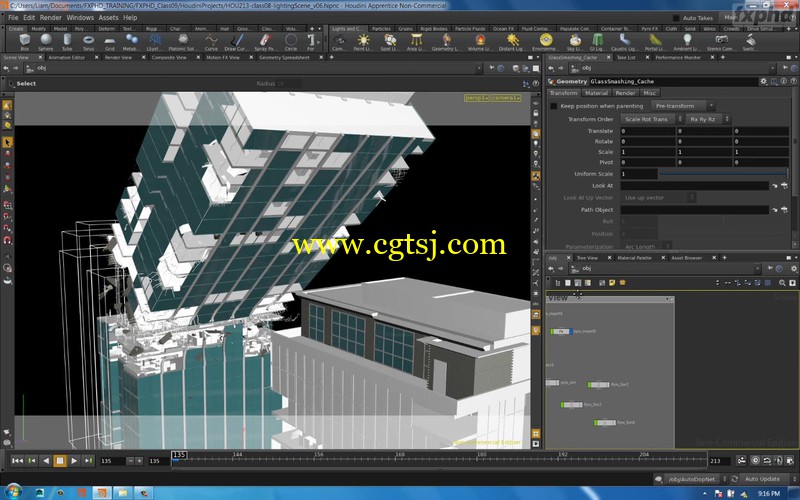Viewport: 800px width, 500px height.
Task: Add a Volume Light
Action: [480, 42]
